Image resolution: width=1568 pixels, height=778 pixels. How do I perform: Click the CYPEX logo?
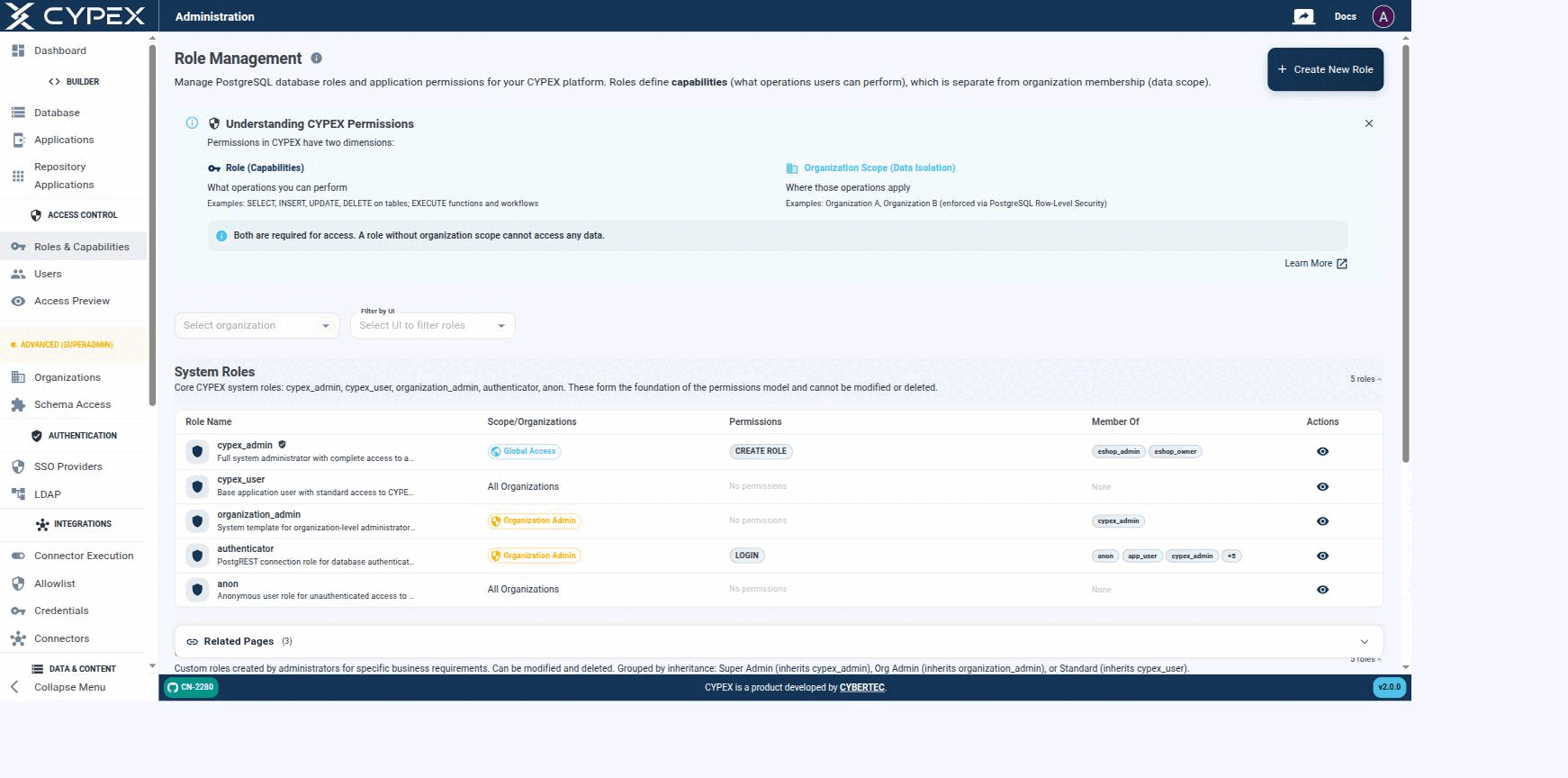coord(76,15)
